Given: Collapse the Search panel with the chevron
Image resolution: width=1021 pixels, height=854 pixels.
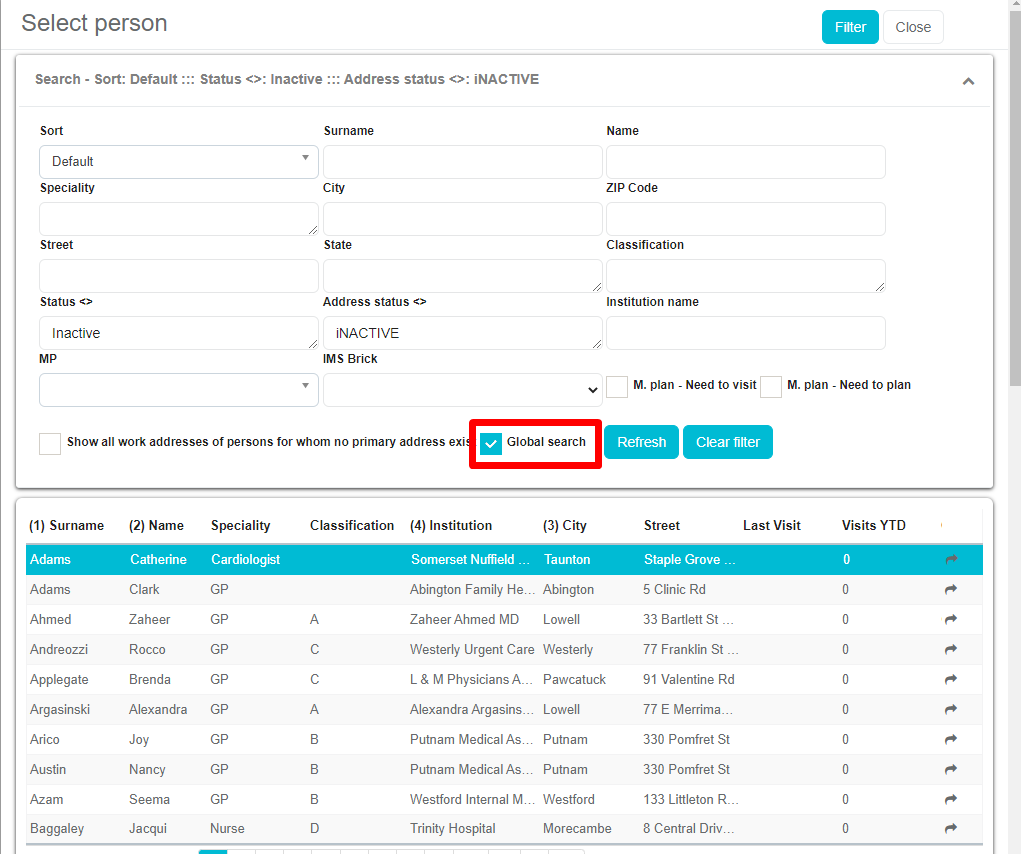Looking at the screenshot, I should click(967, 81).
